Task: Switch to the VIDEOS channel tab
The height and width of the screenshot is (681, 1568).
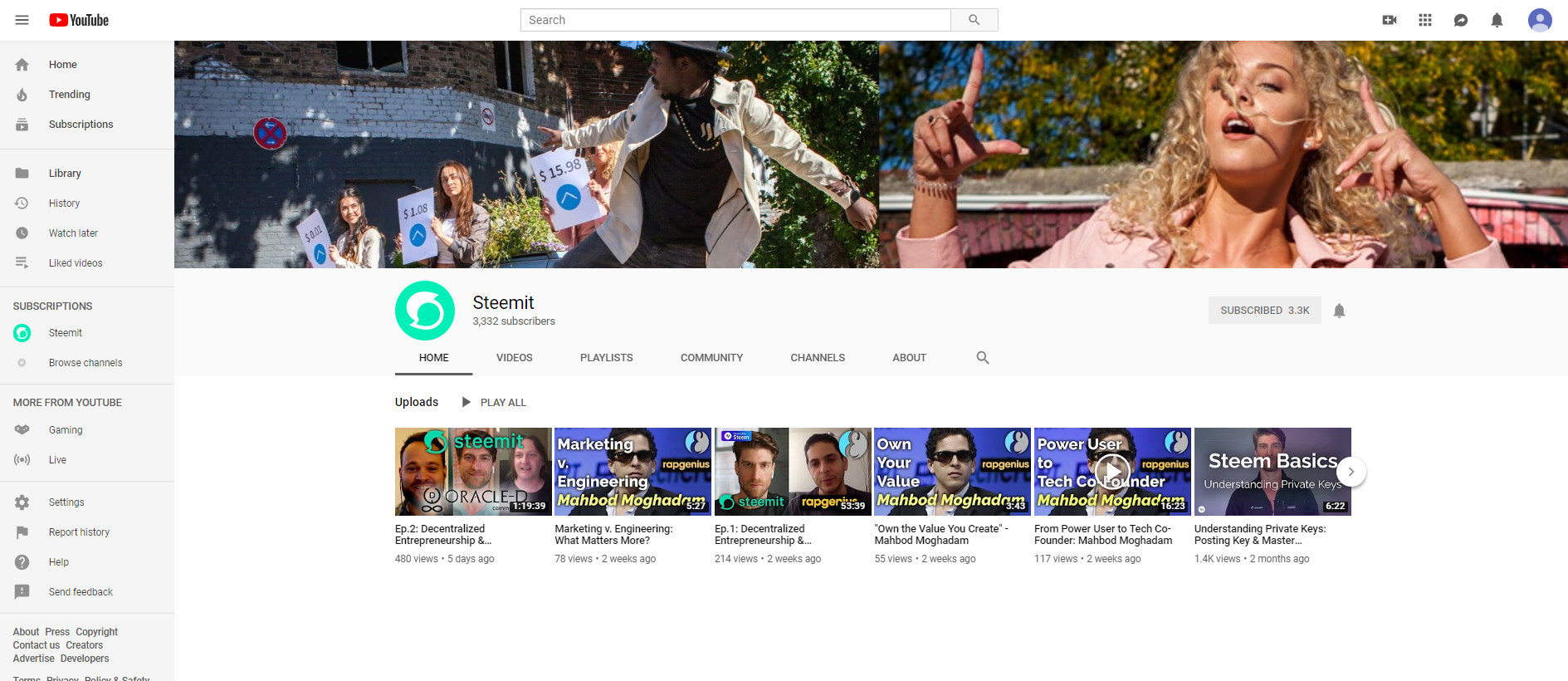Action: 515,358
